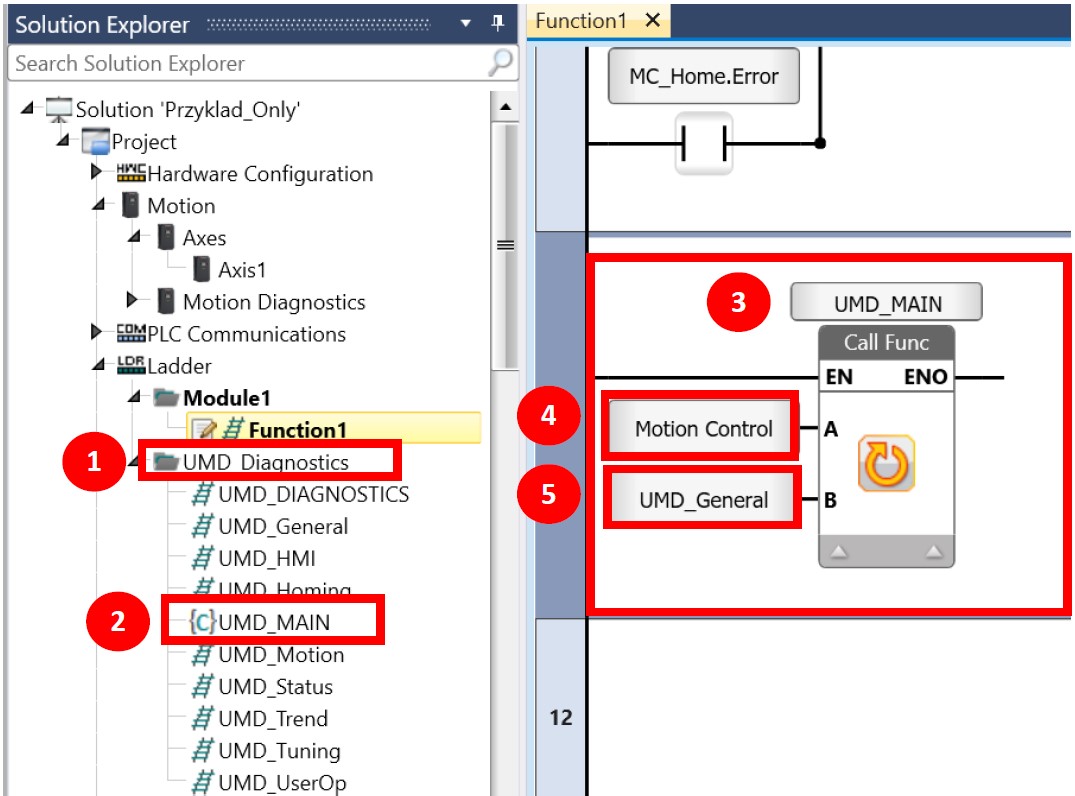
Task: Click the UMD_MAIN C-function icon in tree
Action: click(x=202, y=622)
